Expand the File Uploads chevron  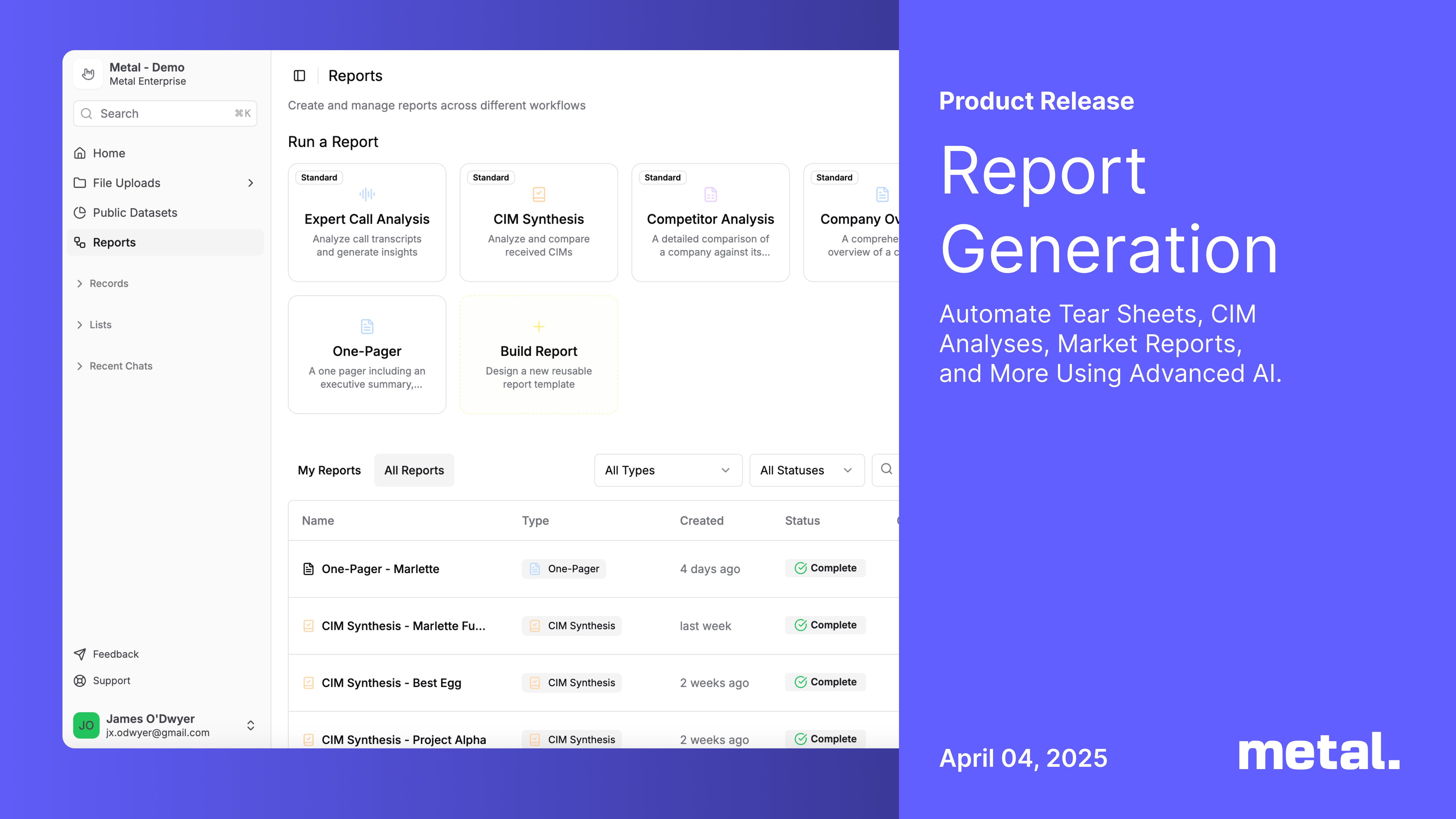coord(250,183)
